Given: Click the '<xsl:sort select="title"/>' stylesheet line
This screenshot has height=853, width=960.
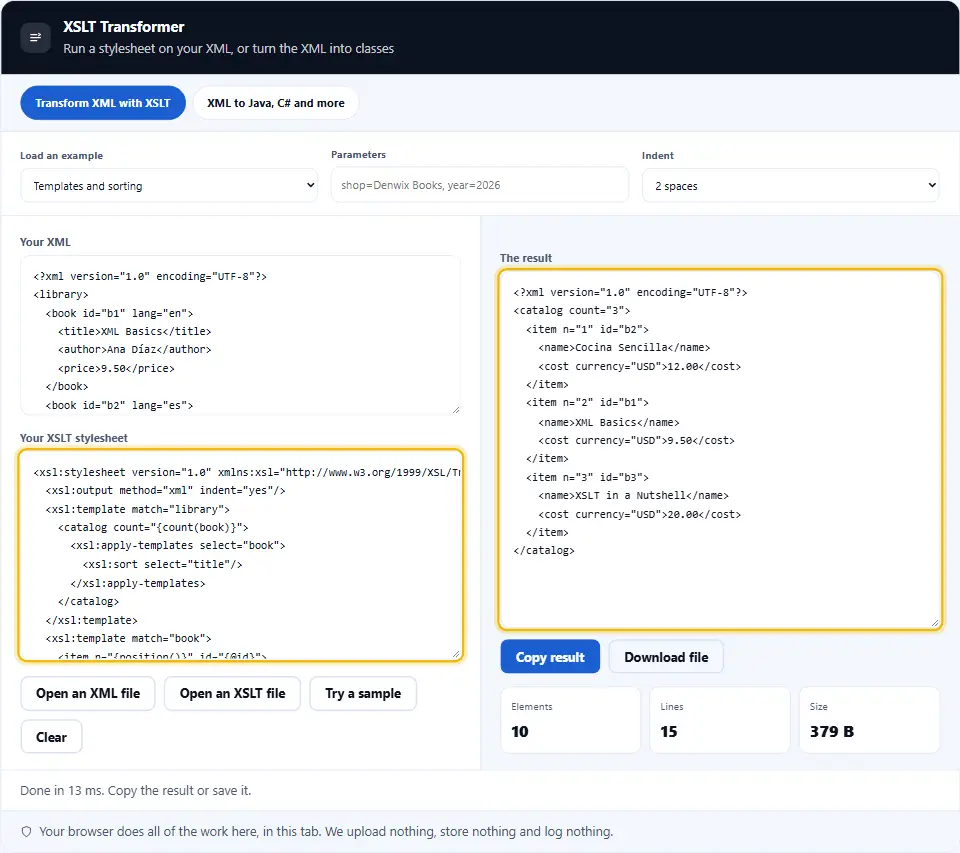Looking at the screenshot, I should coord(162,564).
